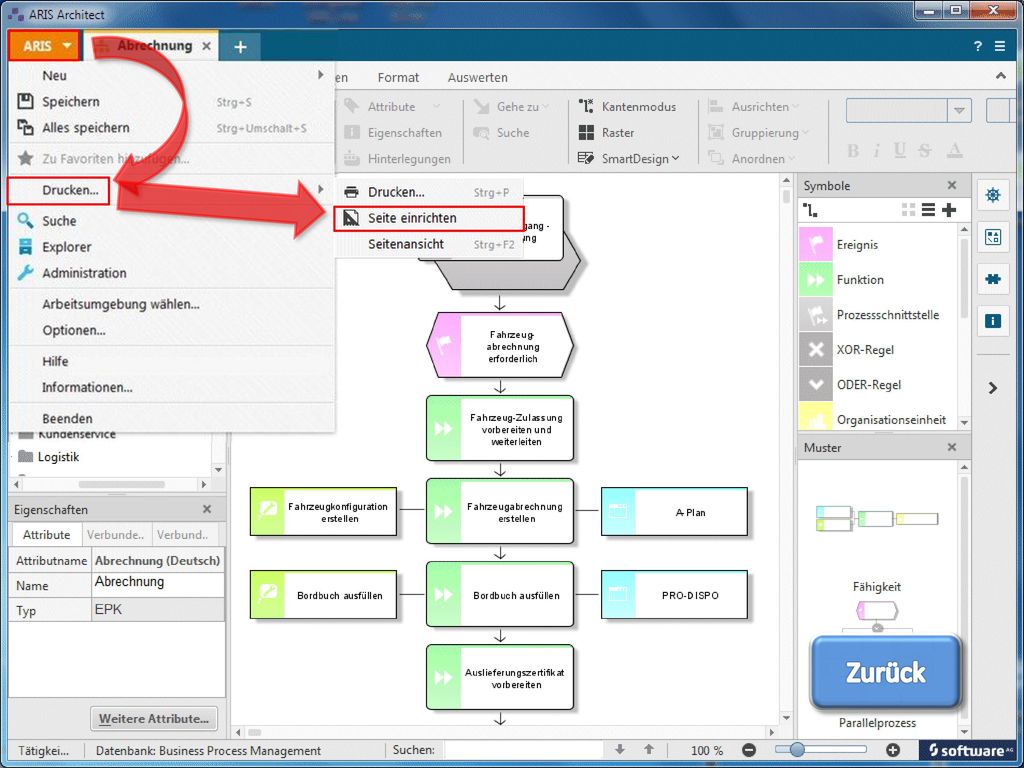Select the Organisationseinheit symbol
1024x768 pixels.
tap(878, 418)
